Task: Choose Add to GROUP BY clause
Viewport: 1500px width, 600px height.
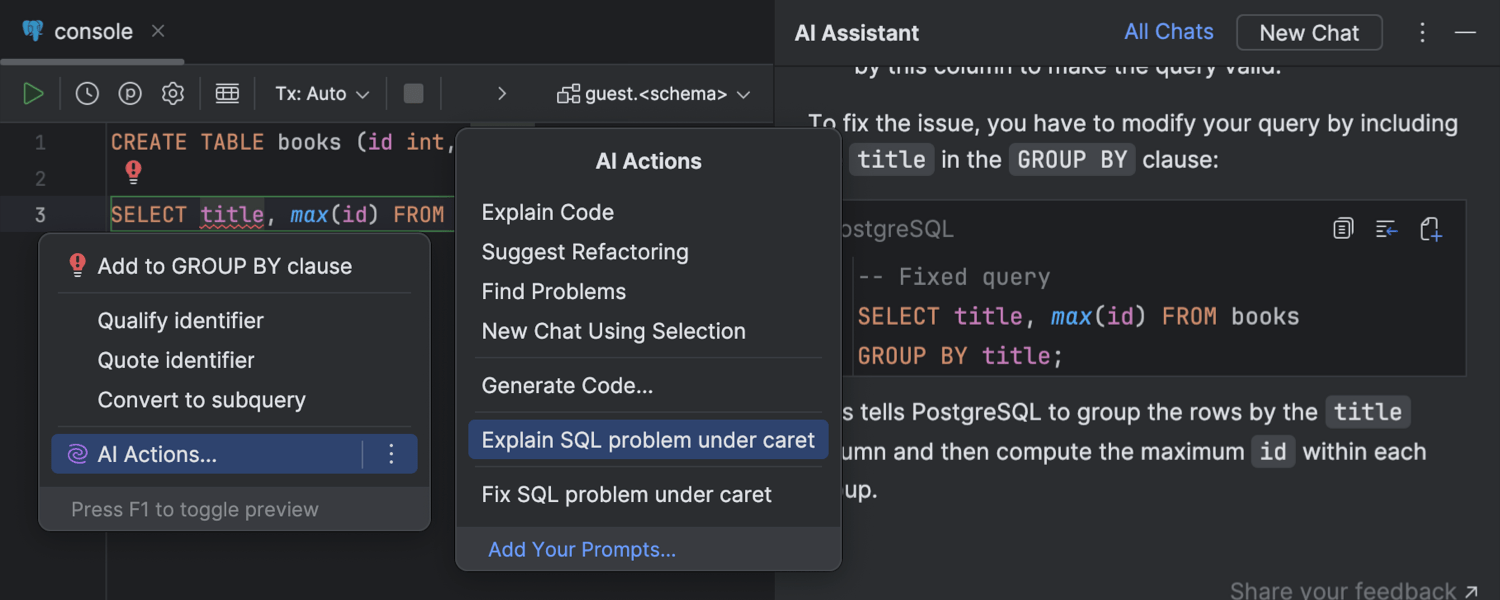Action: pyautogui.click(x=224, y=266)
